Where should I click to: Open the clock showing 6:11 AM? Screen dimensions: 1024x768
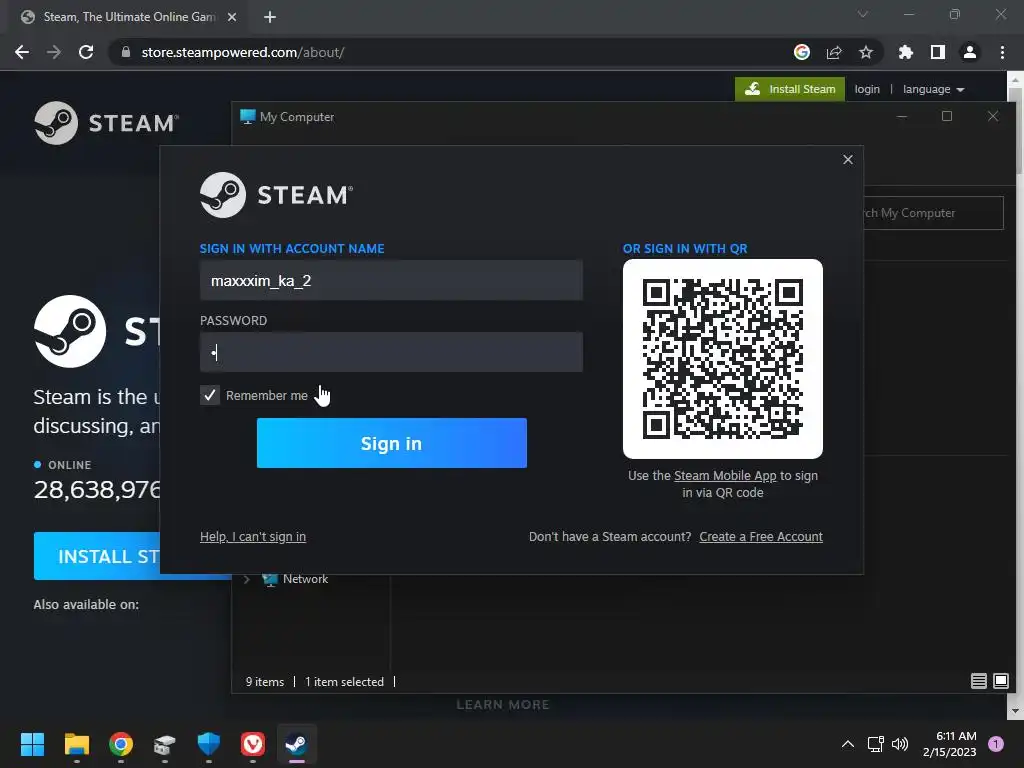tap(950, 744)
